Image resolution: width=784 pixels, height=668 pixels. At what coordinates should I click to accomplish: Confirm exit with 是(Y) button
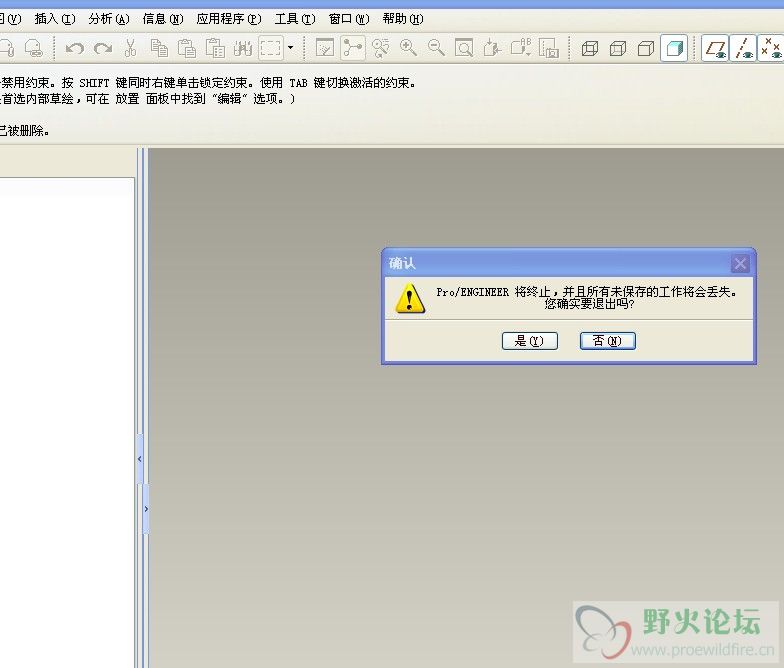click(x=530, y=341)
